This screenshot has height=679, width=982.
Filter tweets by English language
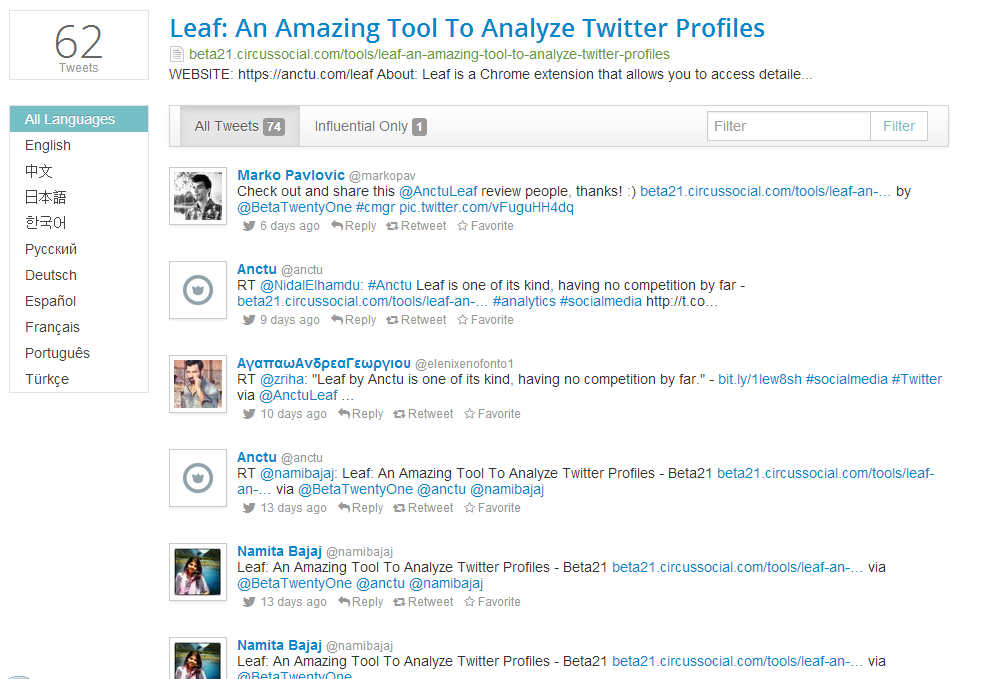48,145
